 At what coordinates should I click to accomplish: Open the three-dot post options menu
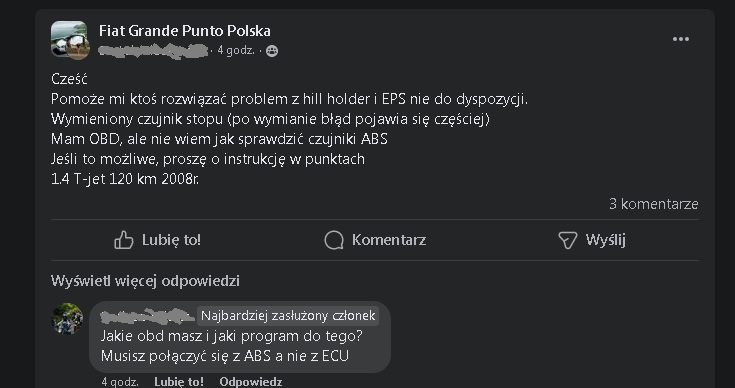681,39
